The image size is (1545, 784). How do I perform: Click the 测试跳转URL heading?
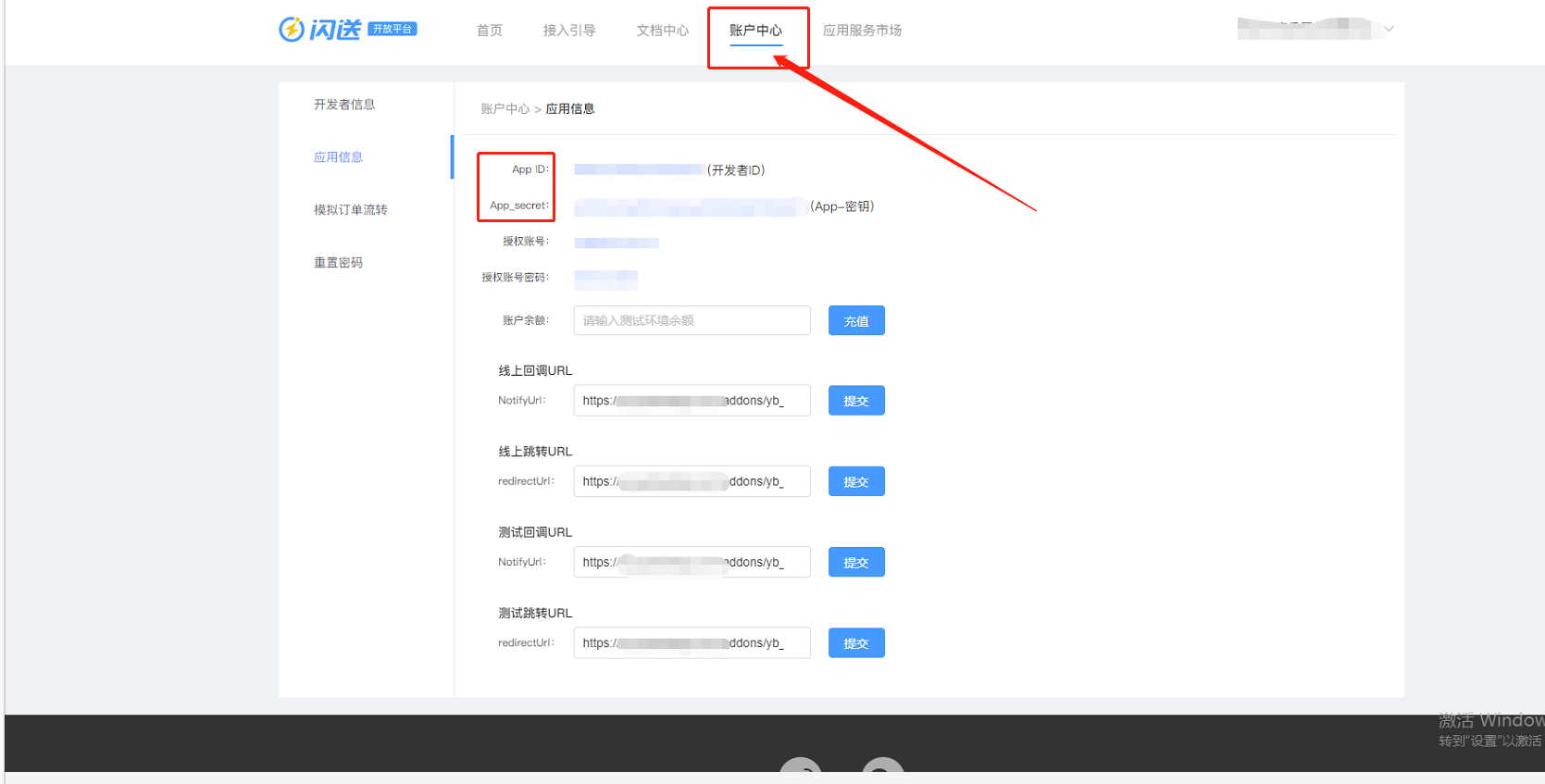(x=535, y=614)
